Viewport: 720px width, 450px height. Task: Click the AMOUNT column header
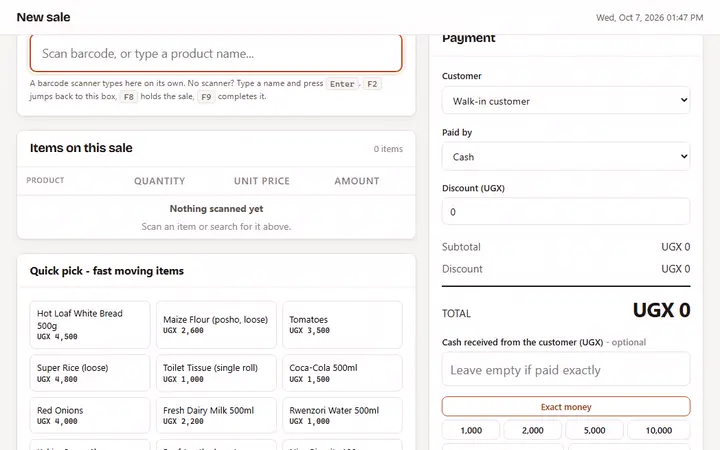click(x=357, y=181)
